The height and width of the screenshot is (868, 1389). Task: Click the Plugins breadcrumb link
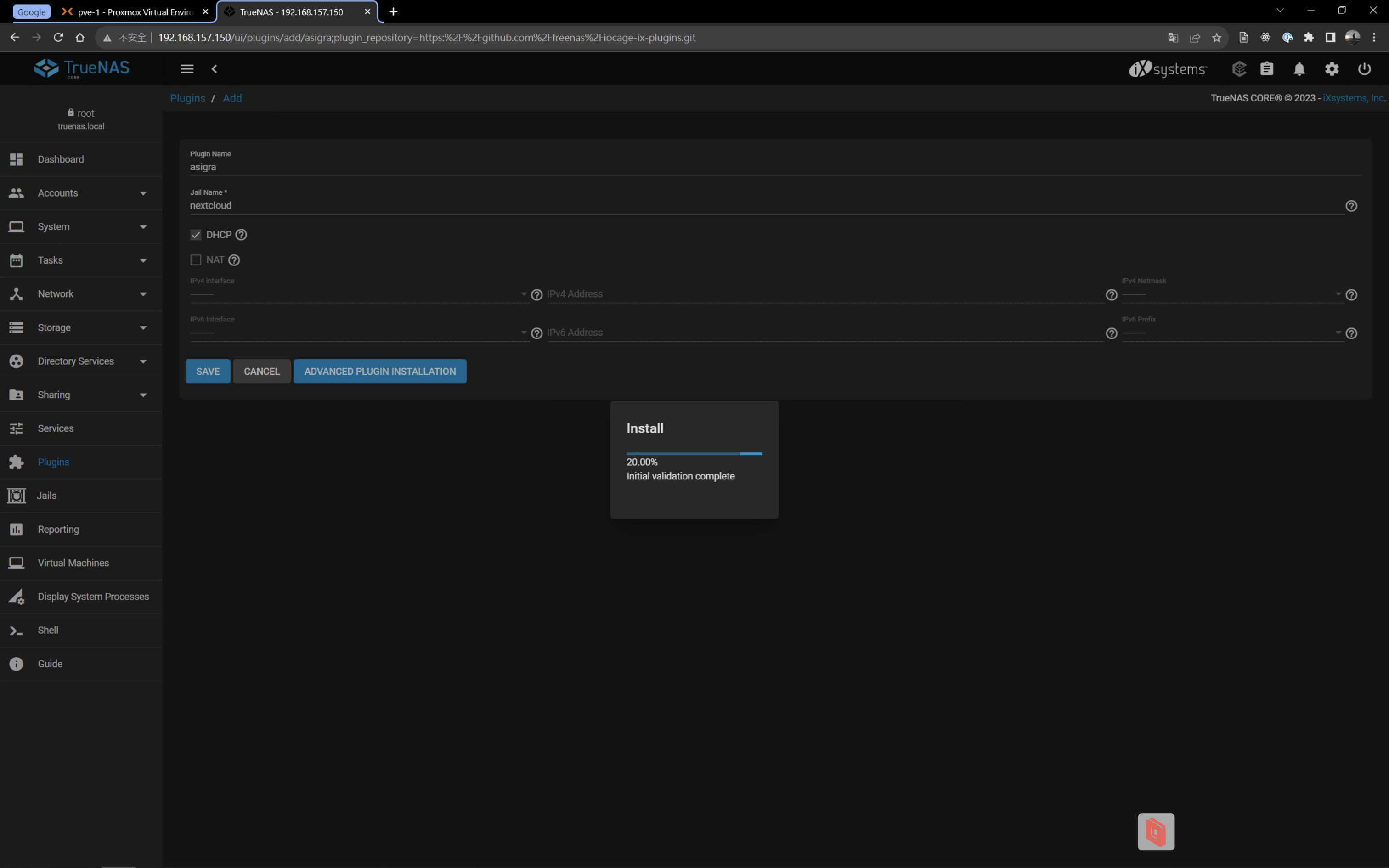coord(188,98)
